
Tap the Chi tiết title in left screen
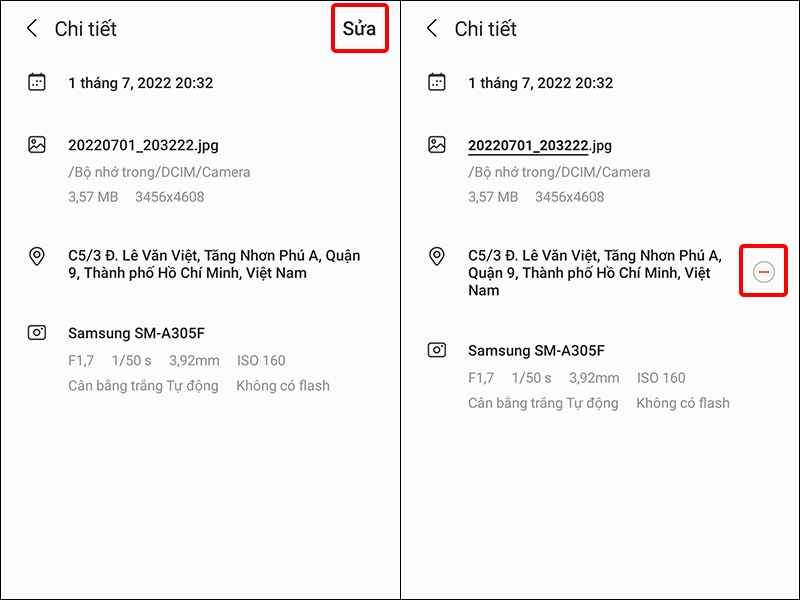pos(86,29)
